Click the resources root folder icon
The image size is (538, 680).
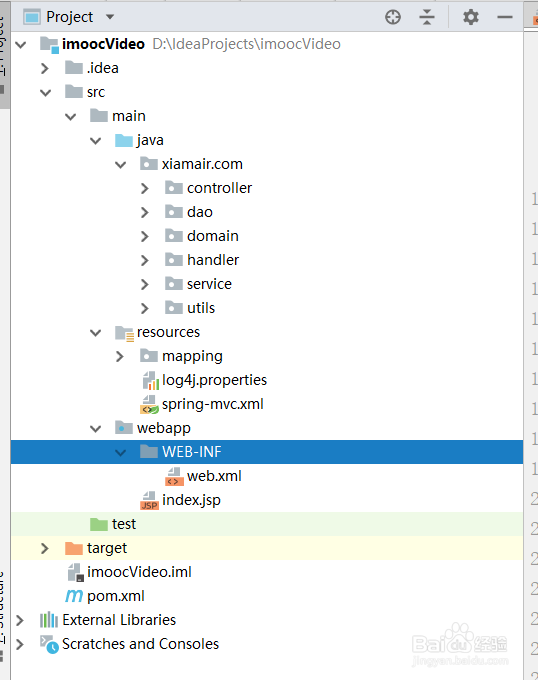pos(124,333)
